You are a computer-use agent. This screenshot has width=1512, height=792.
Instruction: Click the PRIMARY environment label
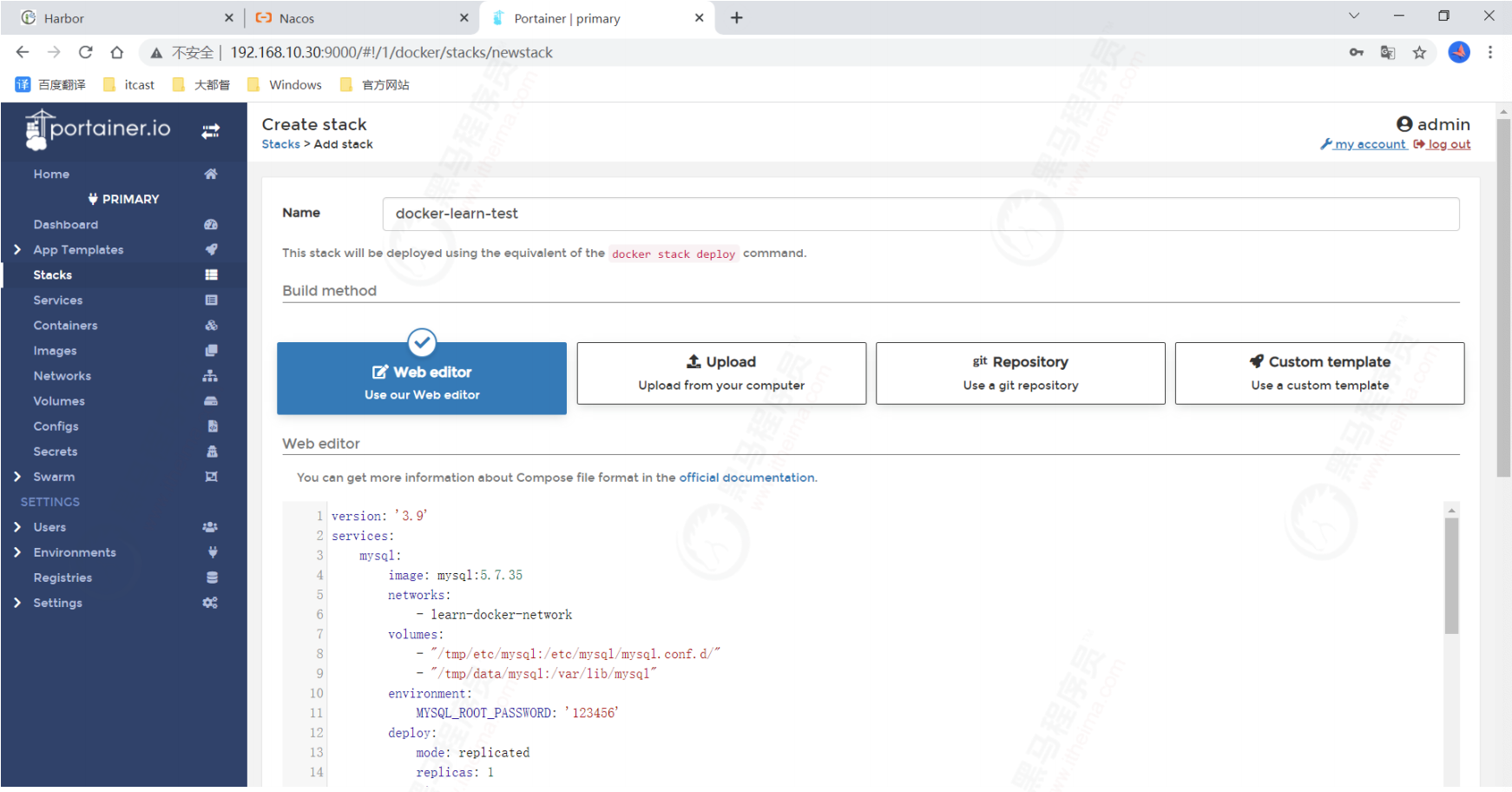[123, 199]
